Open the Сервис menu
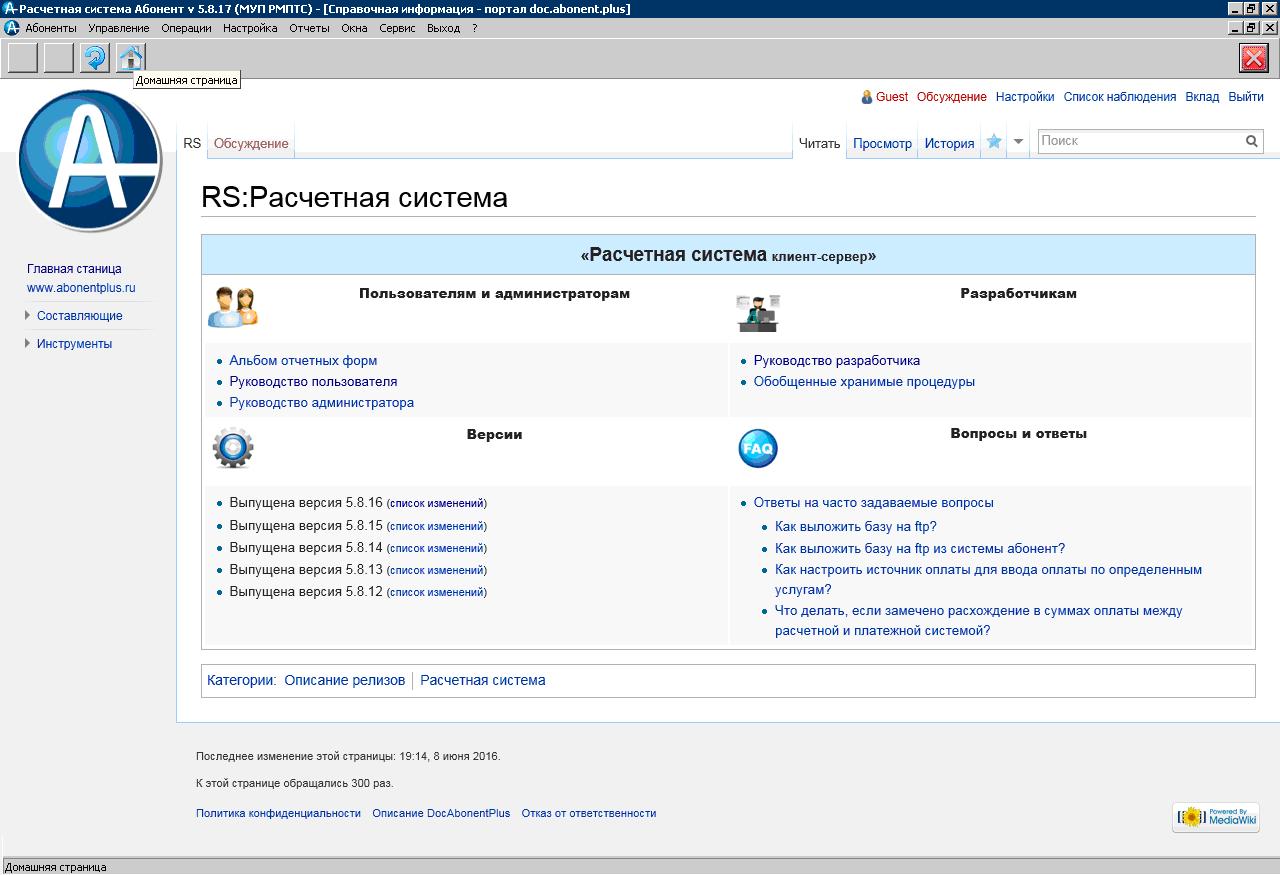This screenshot has width=1280, height=875. (397, 28)
